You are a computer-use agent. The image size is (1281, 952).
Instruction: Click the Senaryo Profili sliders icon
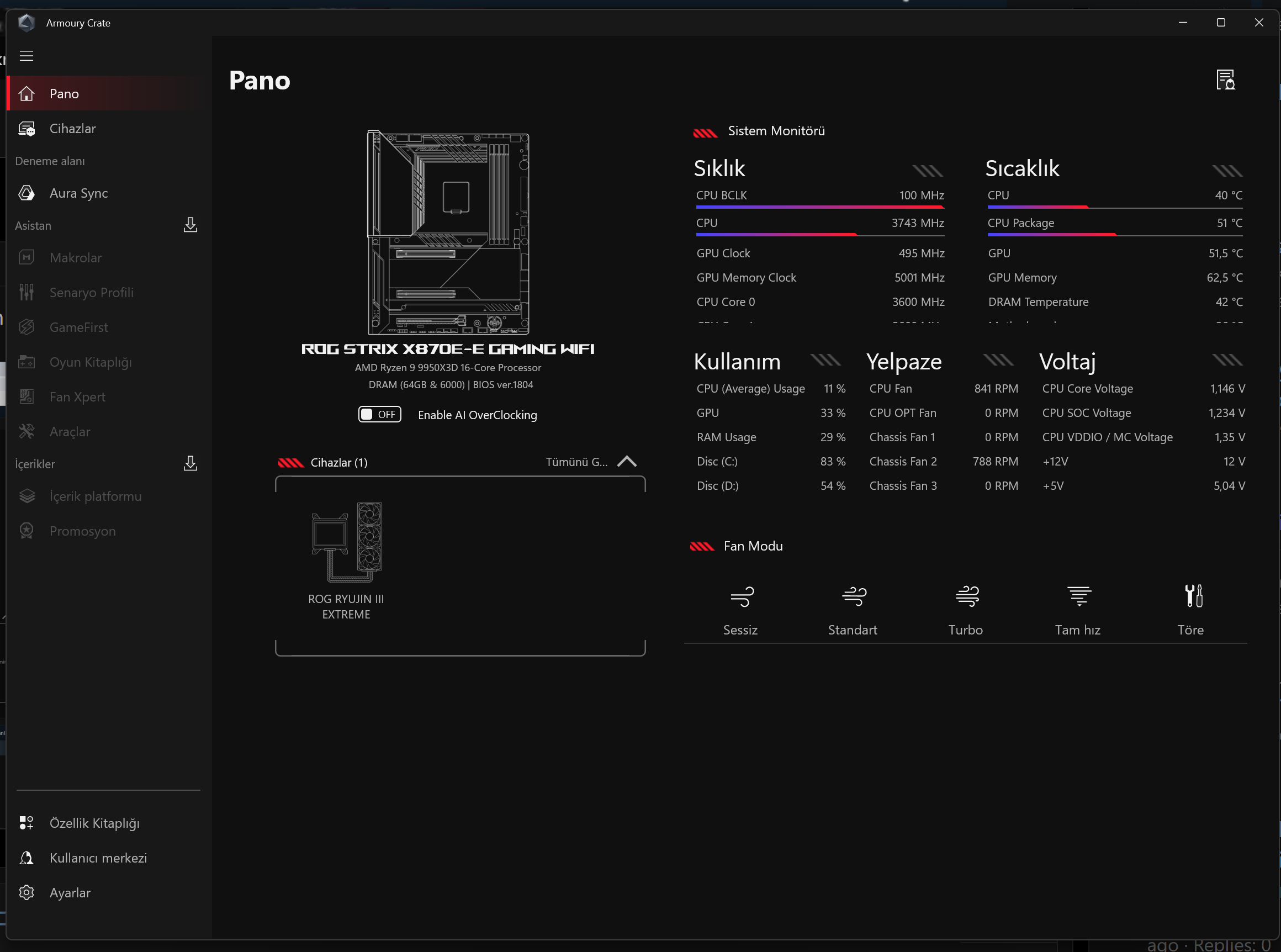click(x=27, y=292)
